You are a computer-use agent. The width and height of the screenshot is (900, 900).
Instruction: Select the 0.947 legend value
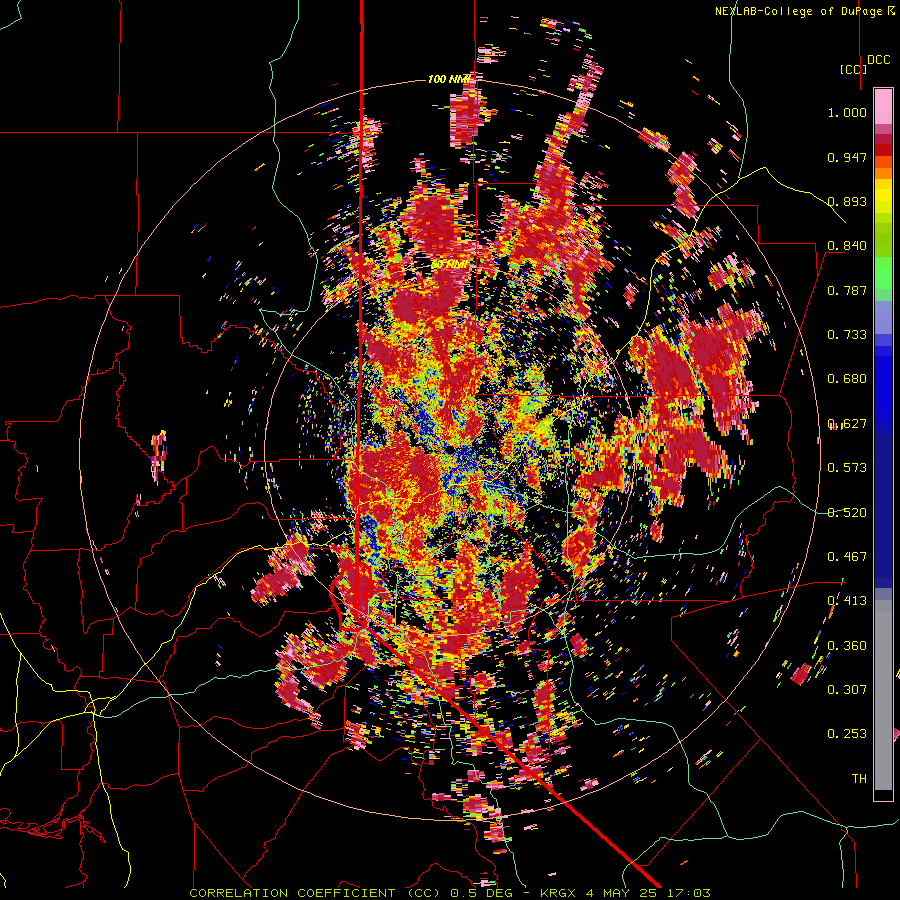click(x=847, y=157)
